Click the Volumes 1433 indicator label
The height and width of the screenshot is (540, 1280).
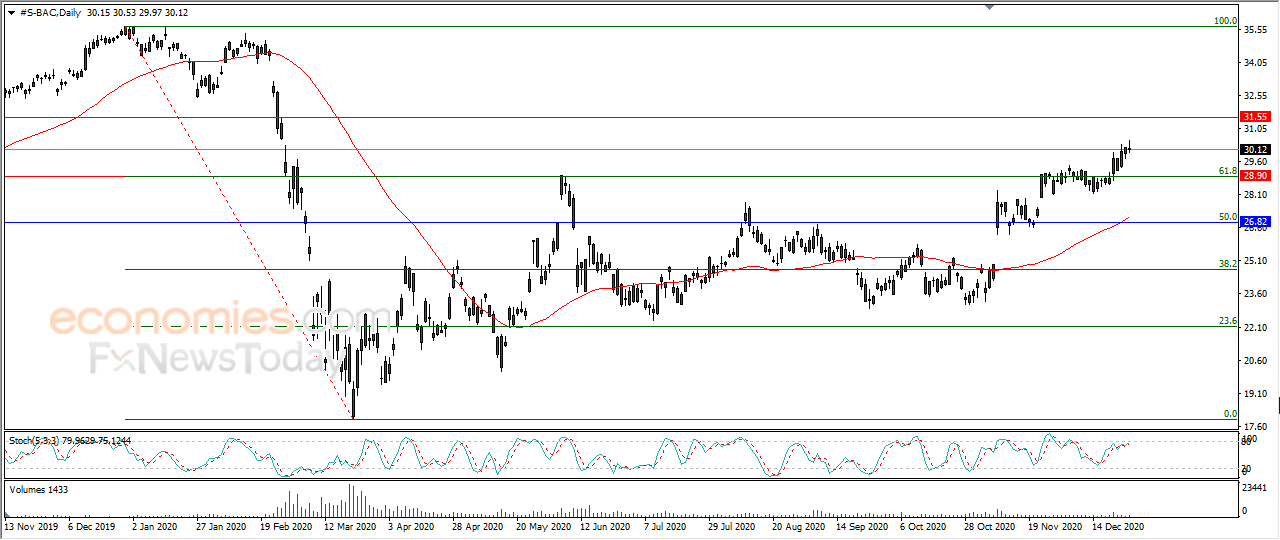[37, 489]
